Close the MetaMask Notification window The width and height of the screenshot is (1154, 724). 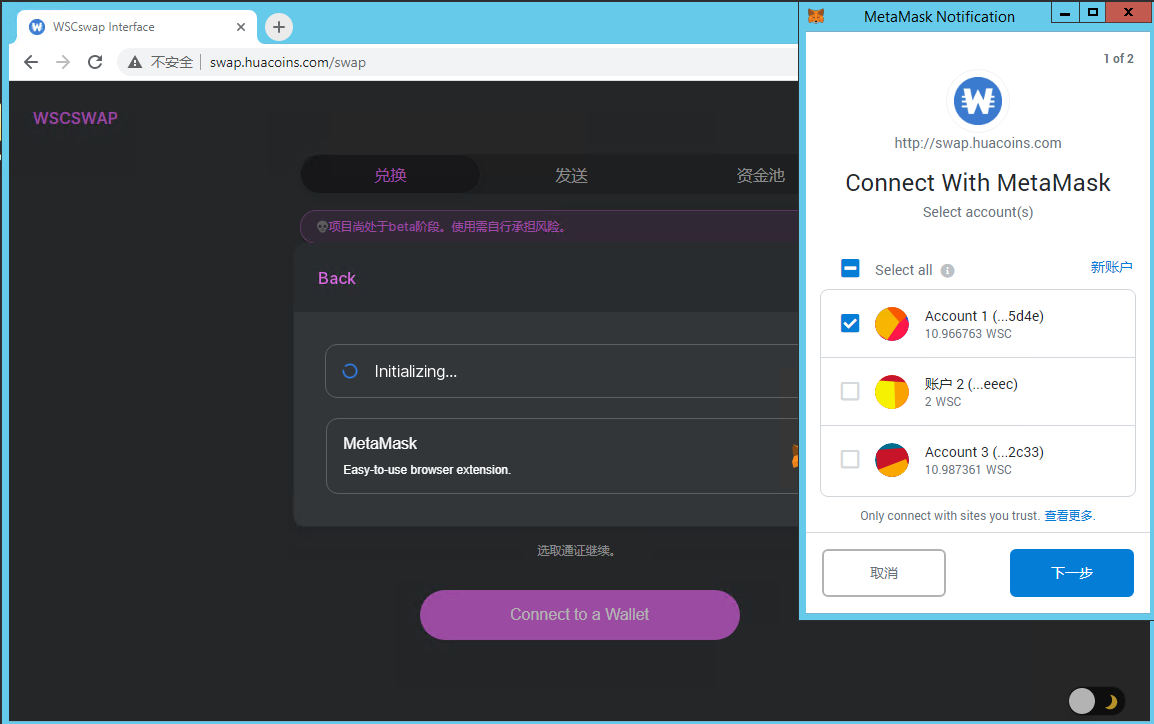coord(1129,13)
